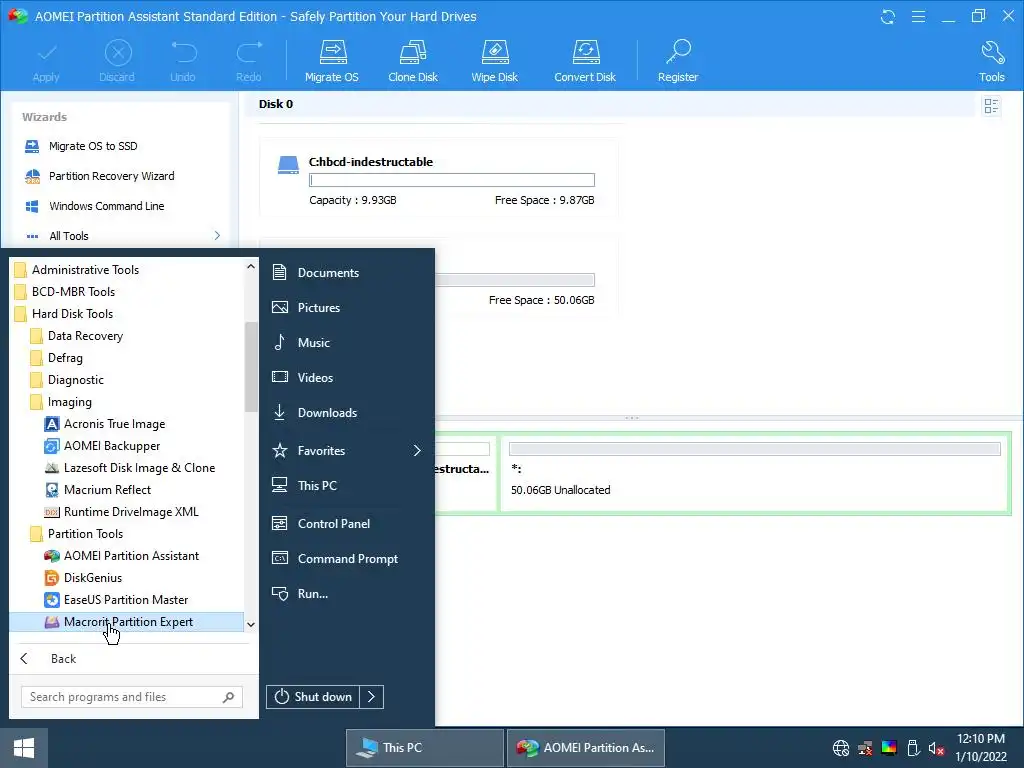Open Windows Command Line wizard
The height and width of the screenshot is (768, 1024).
tap(106, 206)
